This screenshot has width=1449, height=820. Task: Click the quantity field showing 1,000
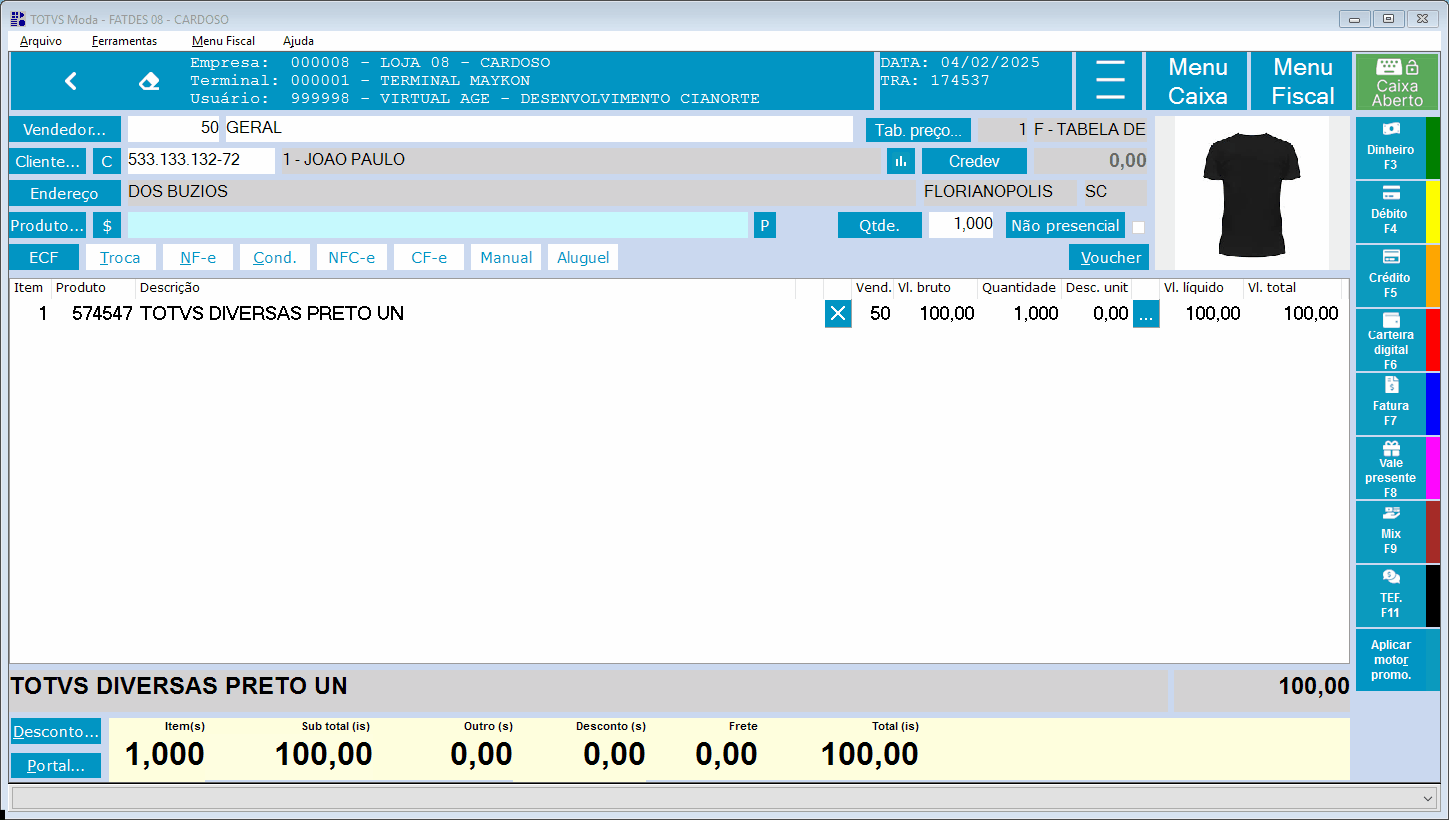[x=961, y=225]
